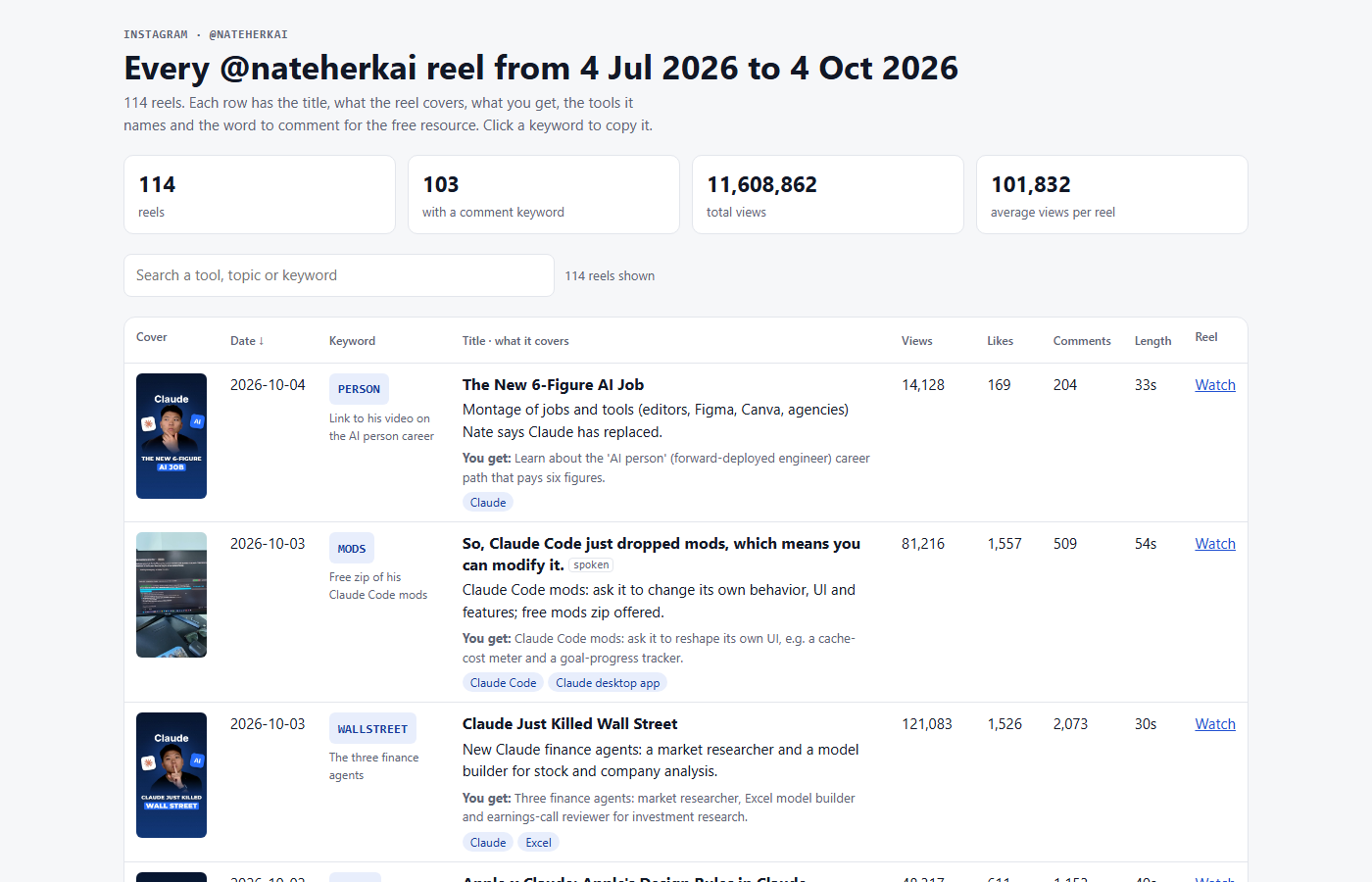Click the Claude Code tool tag
Screen dimensions: 1372x882
tap(503, 683)
